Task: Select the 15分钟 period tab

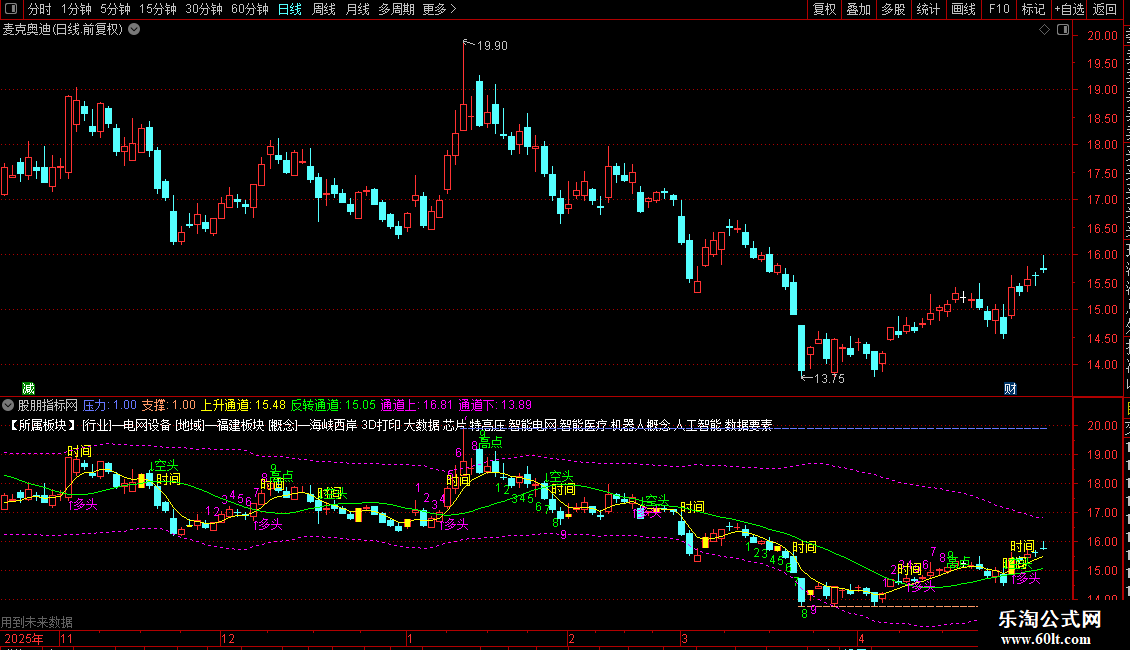Action: pos(158,9)
